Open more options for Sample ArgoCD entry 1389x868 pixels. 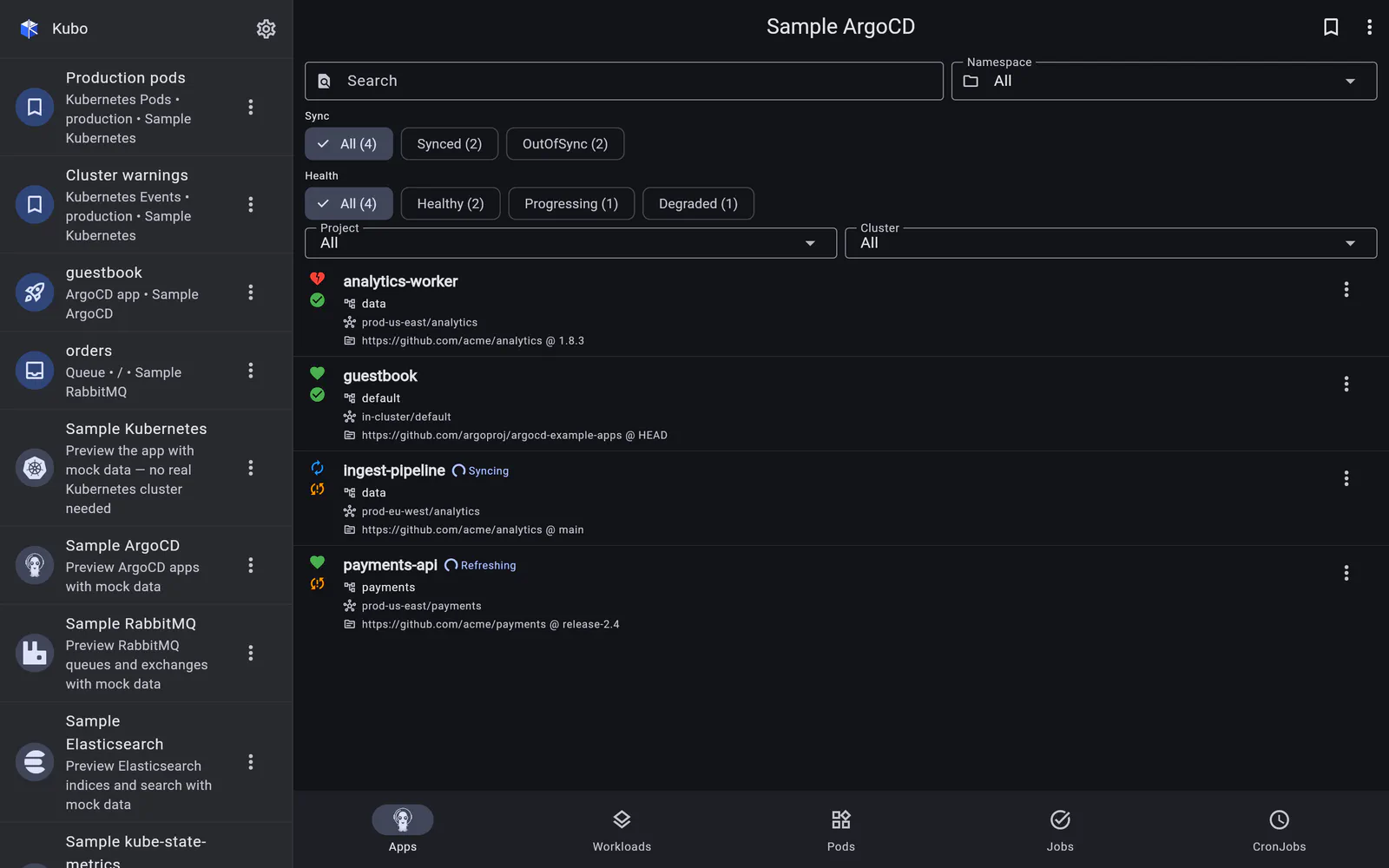251,565
